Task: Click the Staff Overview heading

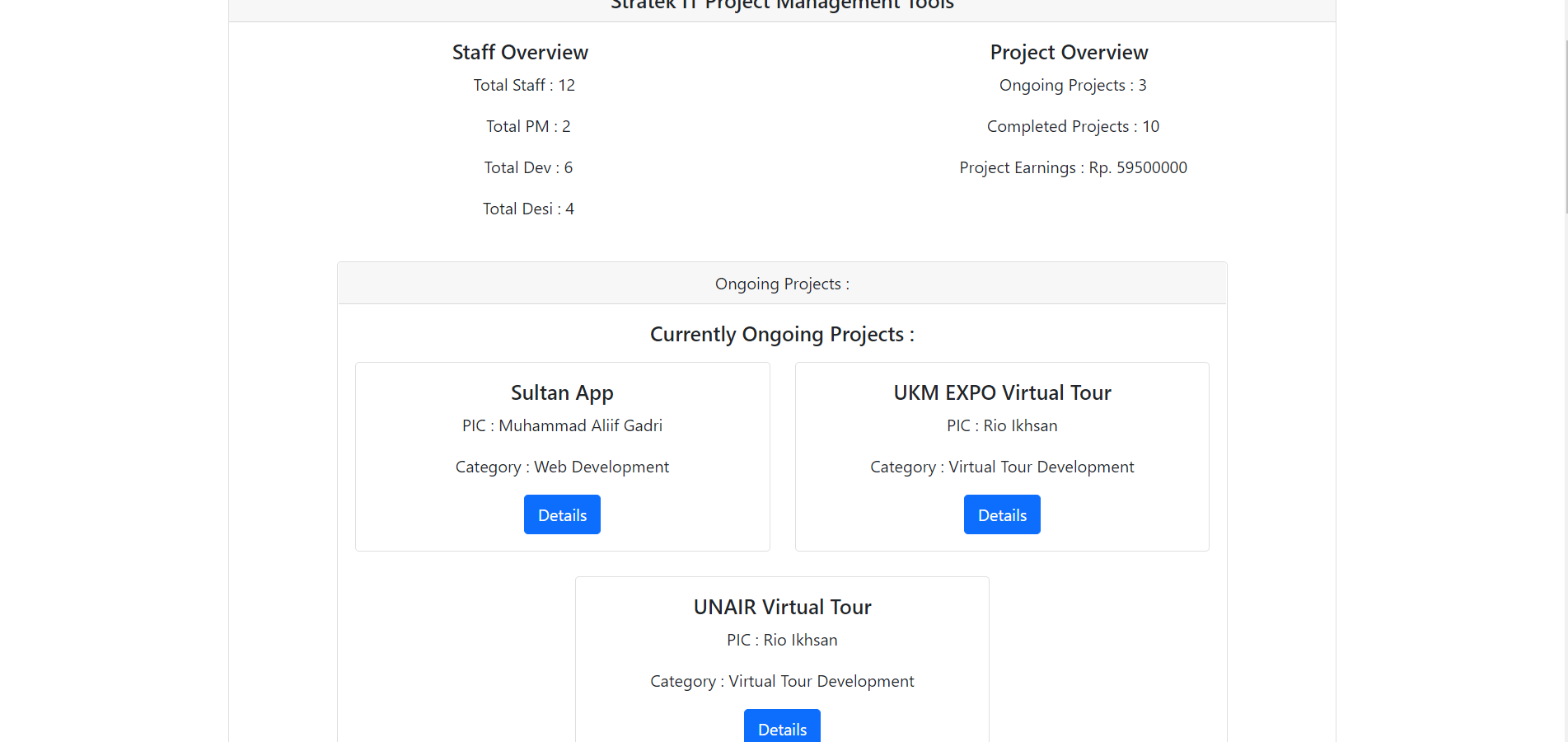Action: click(x=520, y=52)
